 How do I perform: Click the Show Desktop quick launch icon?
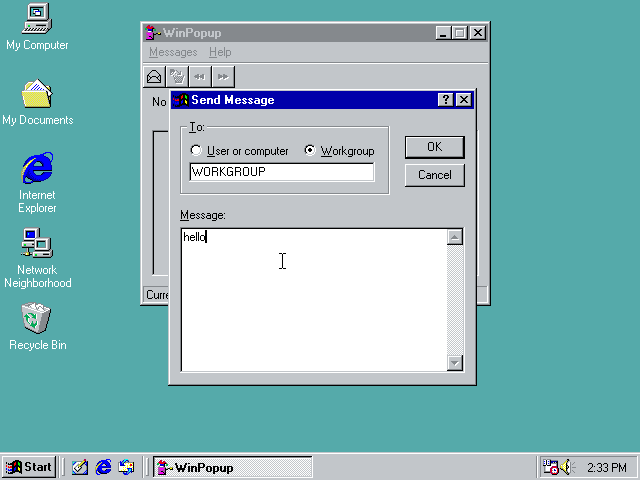click(x=80, y=467)
